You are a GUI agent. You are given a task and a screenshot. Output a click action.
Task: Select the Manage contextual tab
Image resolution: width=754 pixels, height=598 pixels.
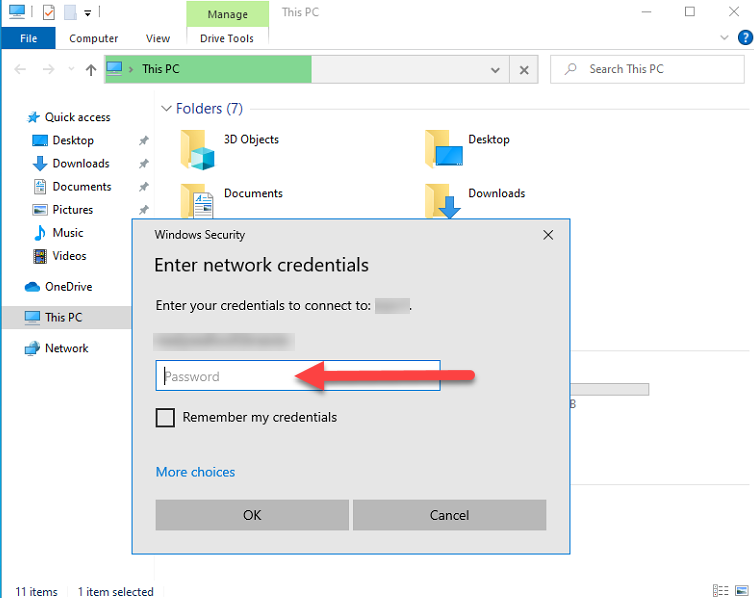tap(227, 14)
